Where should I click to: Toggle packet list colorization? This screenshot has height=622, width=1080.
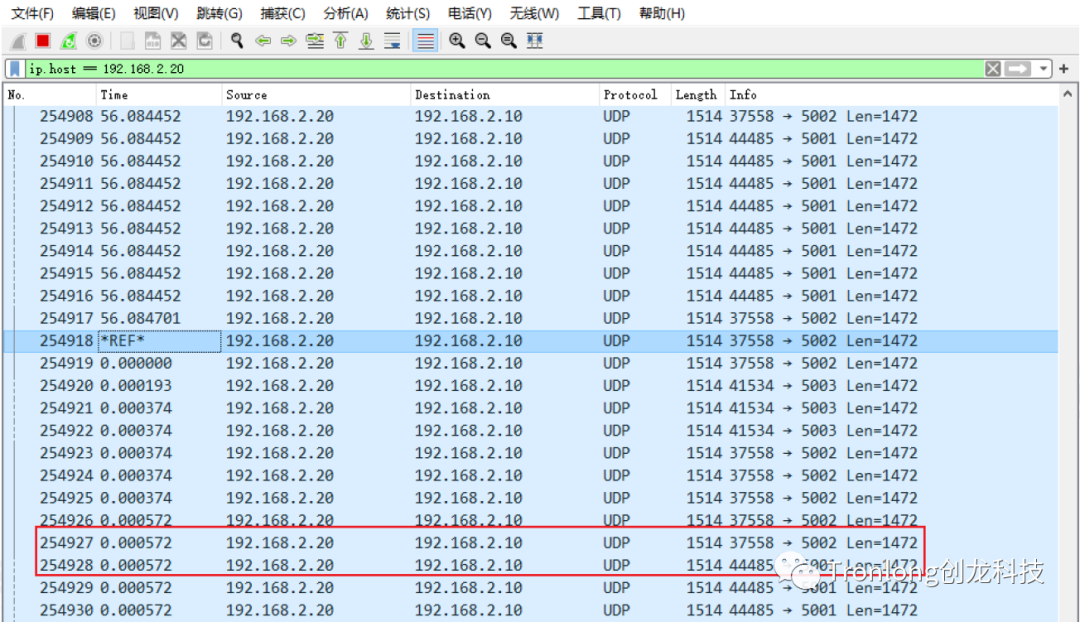(x=426, y=41)
